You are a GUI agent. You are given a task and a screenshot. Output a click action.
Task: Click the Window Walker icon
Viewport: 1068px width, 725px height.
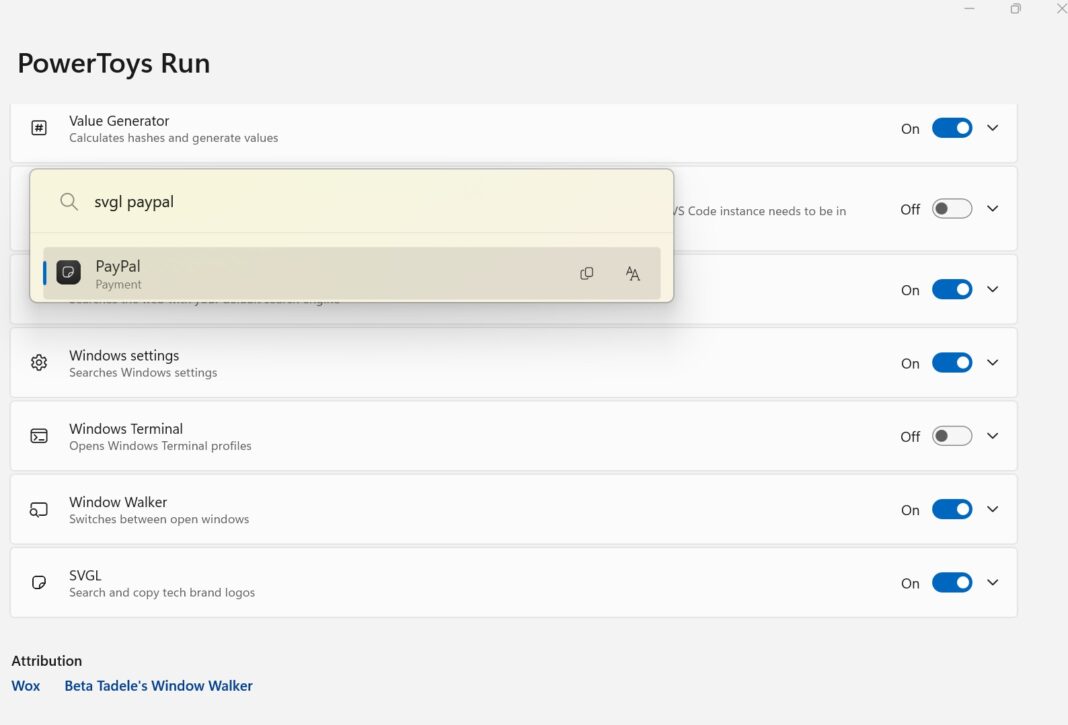click(x=39, y=510)
